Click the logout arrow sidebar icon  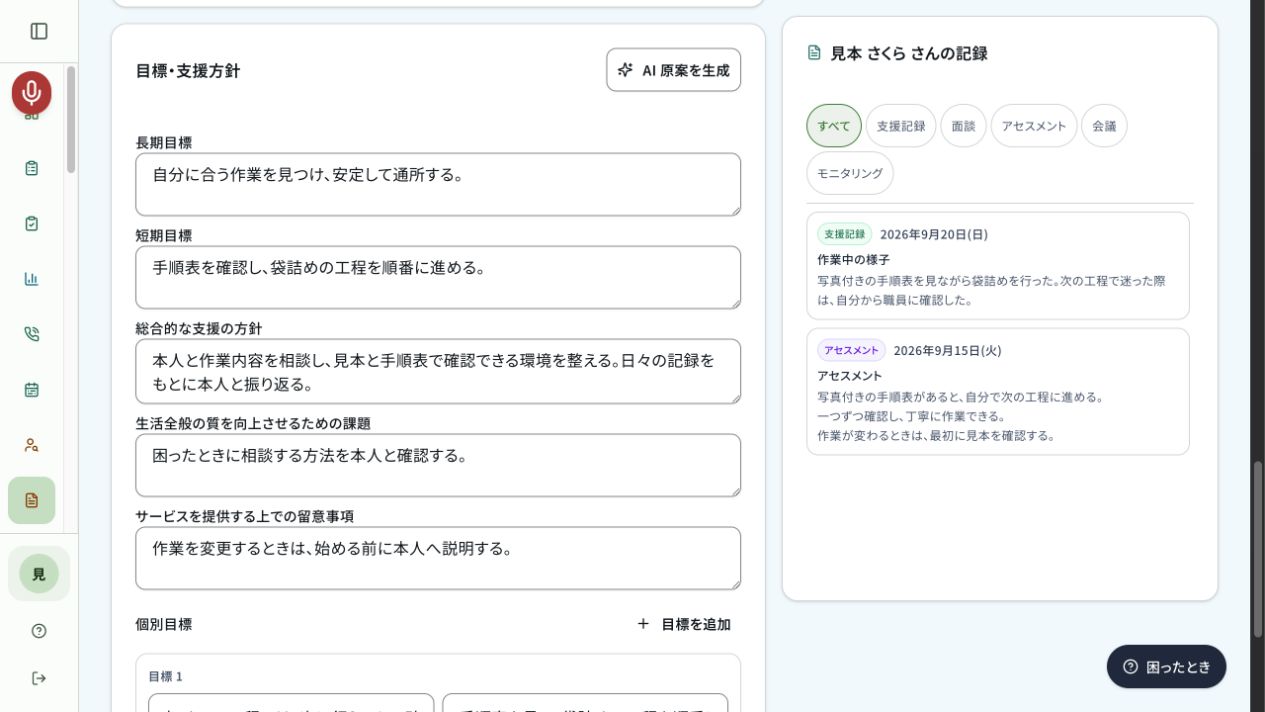click(39, 678)
